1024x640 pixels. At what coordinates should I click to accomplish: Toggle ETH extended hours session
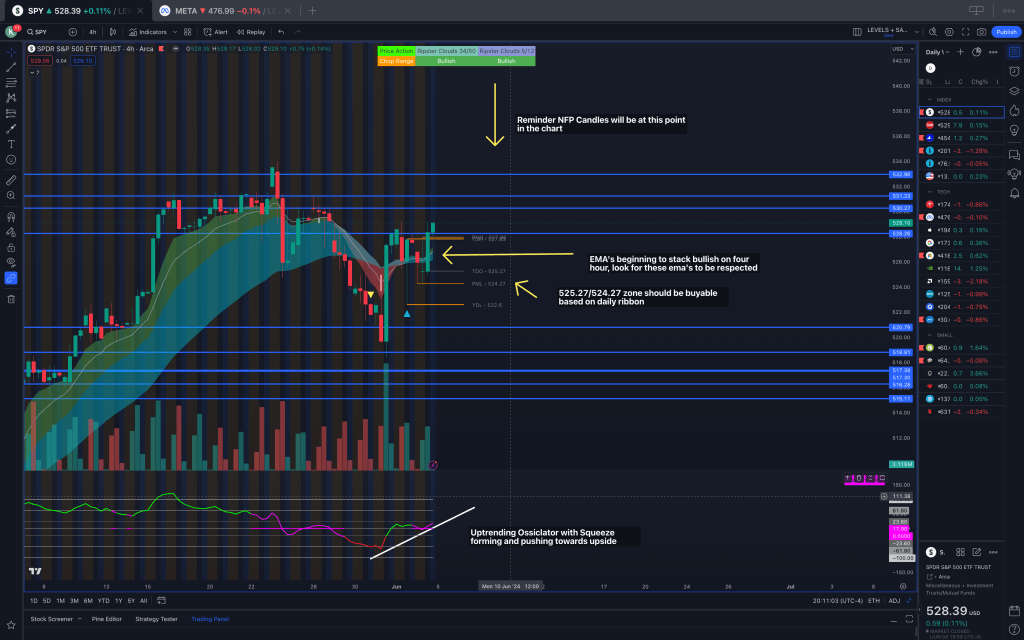point(874,600)
